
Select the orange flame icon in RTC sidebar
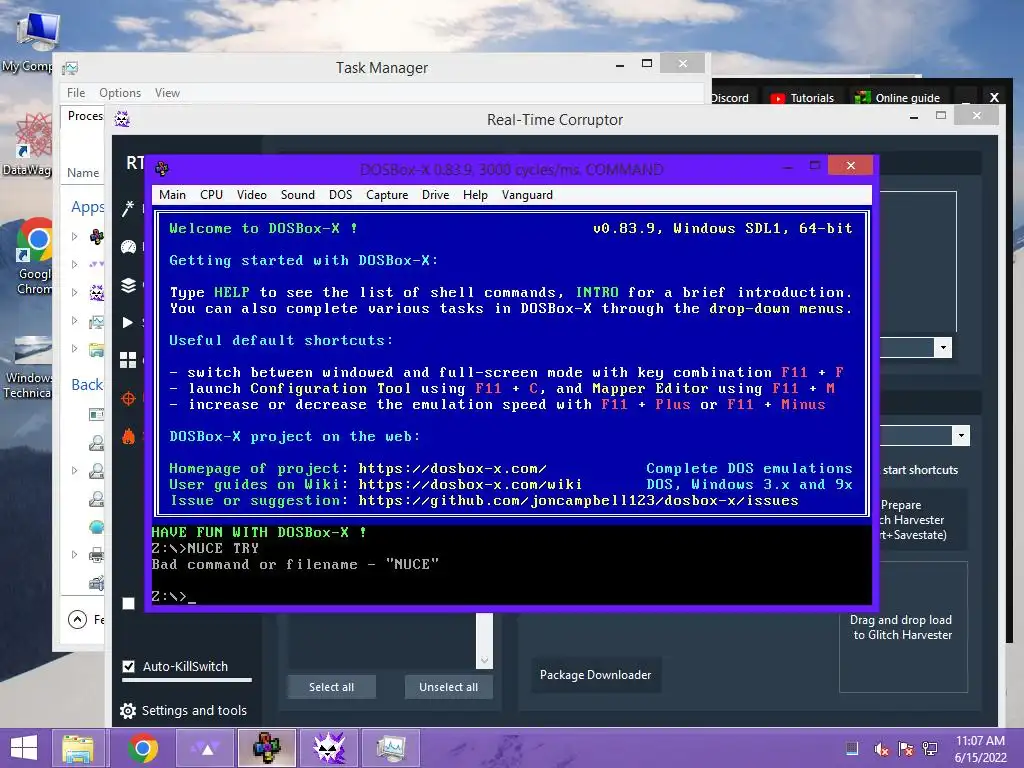(128, 436)
